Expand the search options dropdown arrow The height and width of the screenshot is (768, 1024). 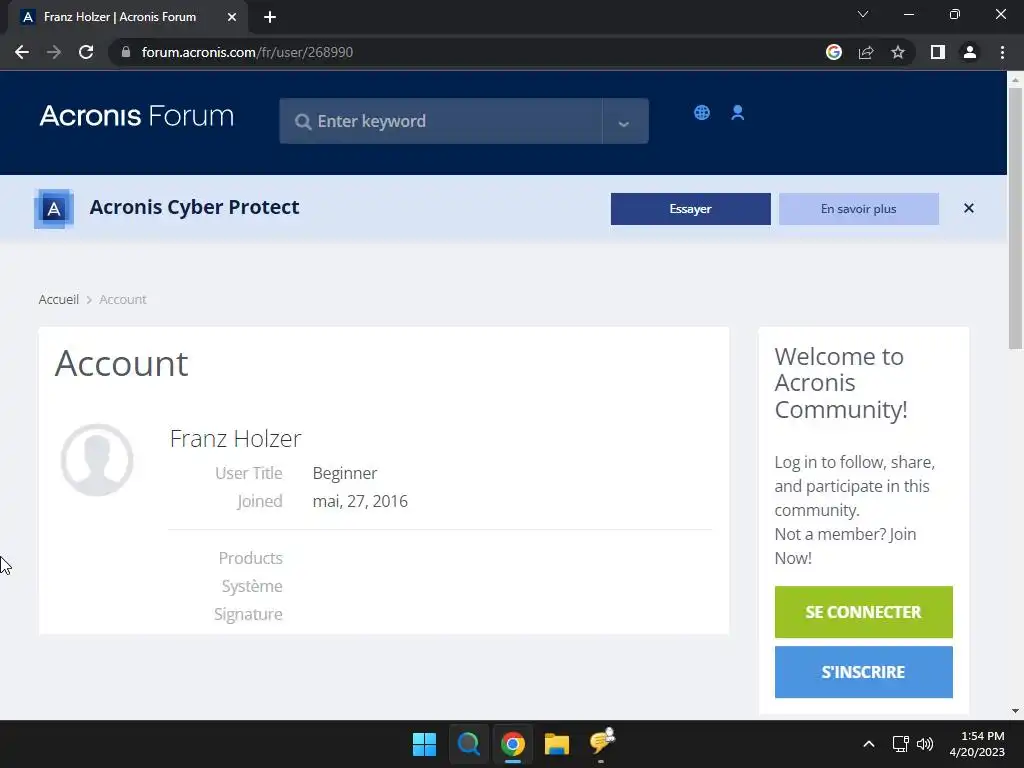coord(624,121)
